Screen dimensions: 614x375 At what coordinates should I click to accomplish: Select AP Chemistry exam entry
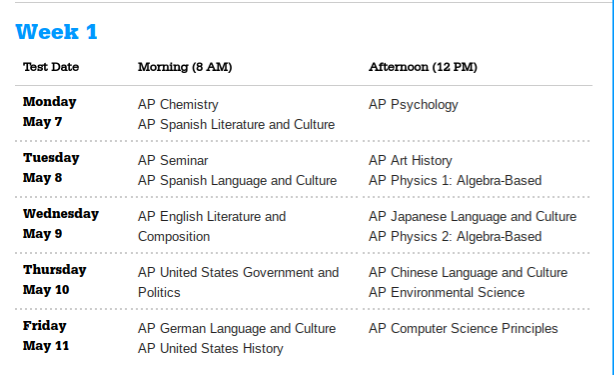(x=178, y=105)
